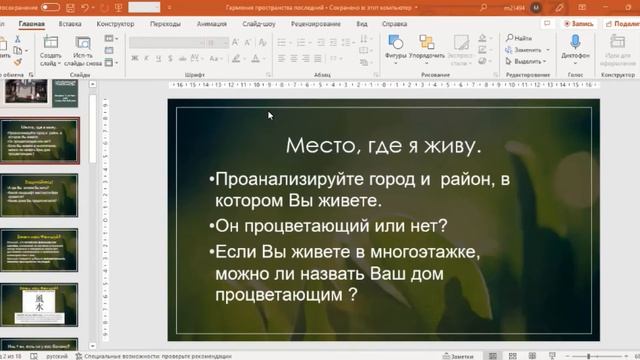Viewport: 640px width, 360px height.
Task: Click Найти find button
Action: pos(519,38)
